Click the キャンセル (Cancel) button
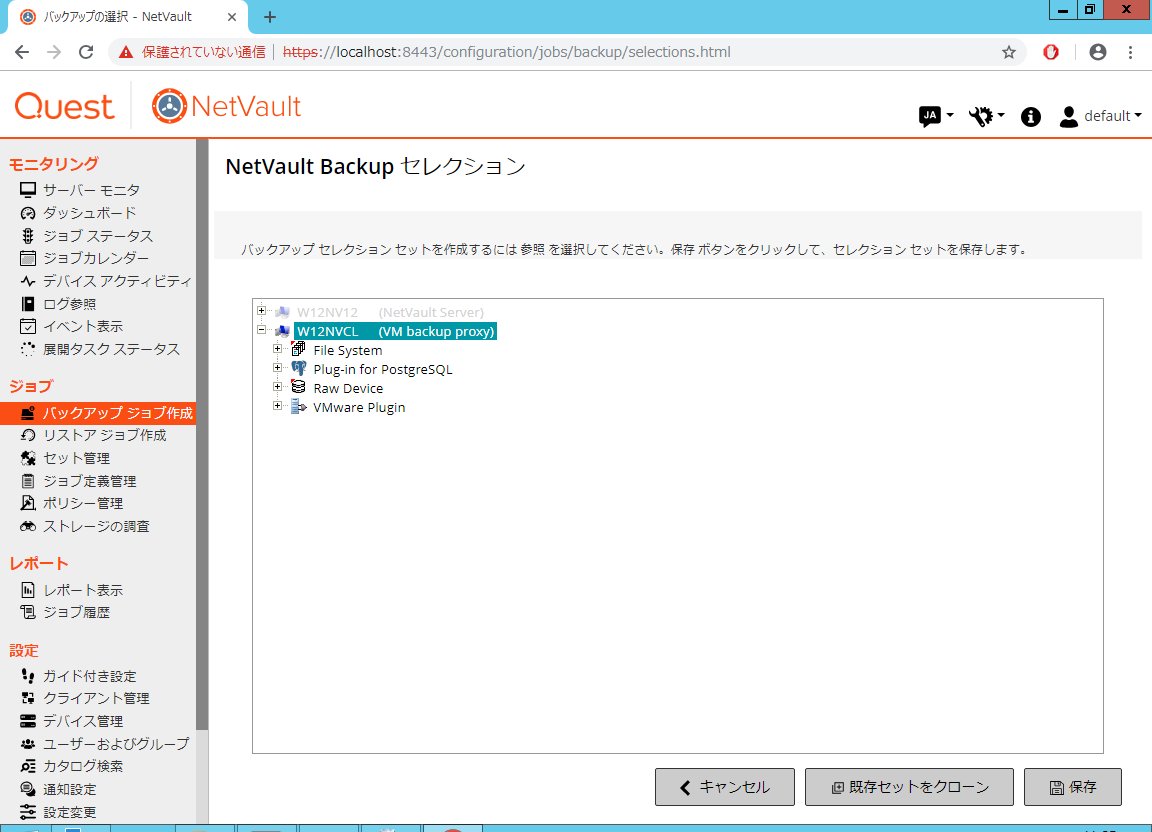1152x832 pixels. tap(724, 787)
